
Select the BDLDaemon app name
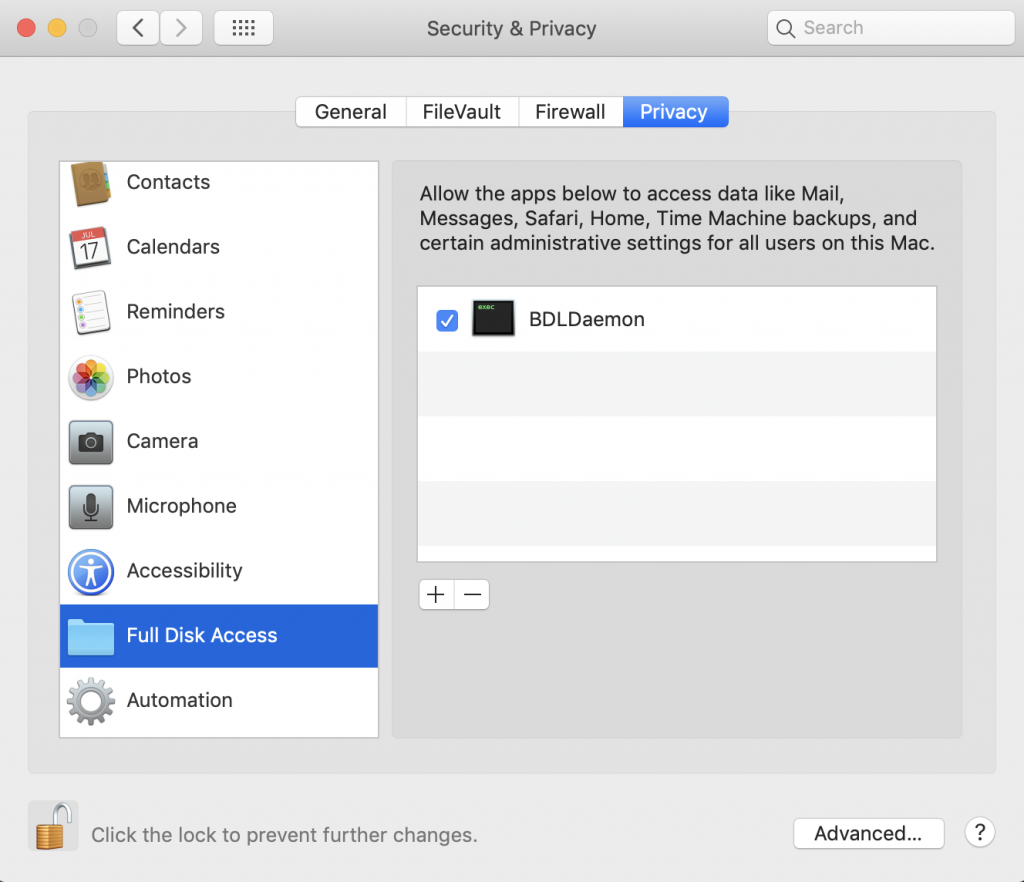[x=586, y=319]
